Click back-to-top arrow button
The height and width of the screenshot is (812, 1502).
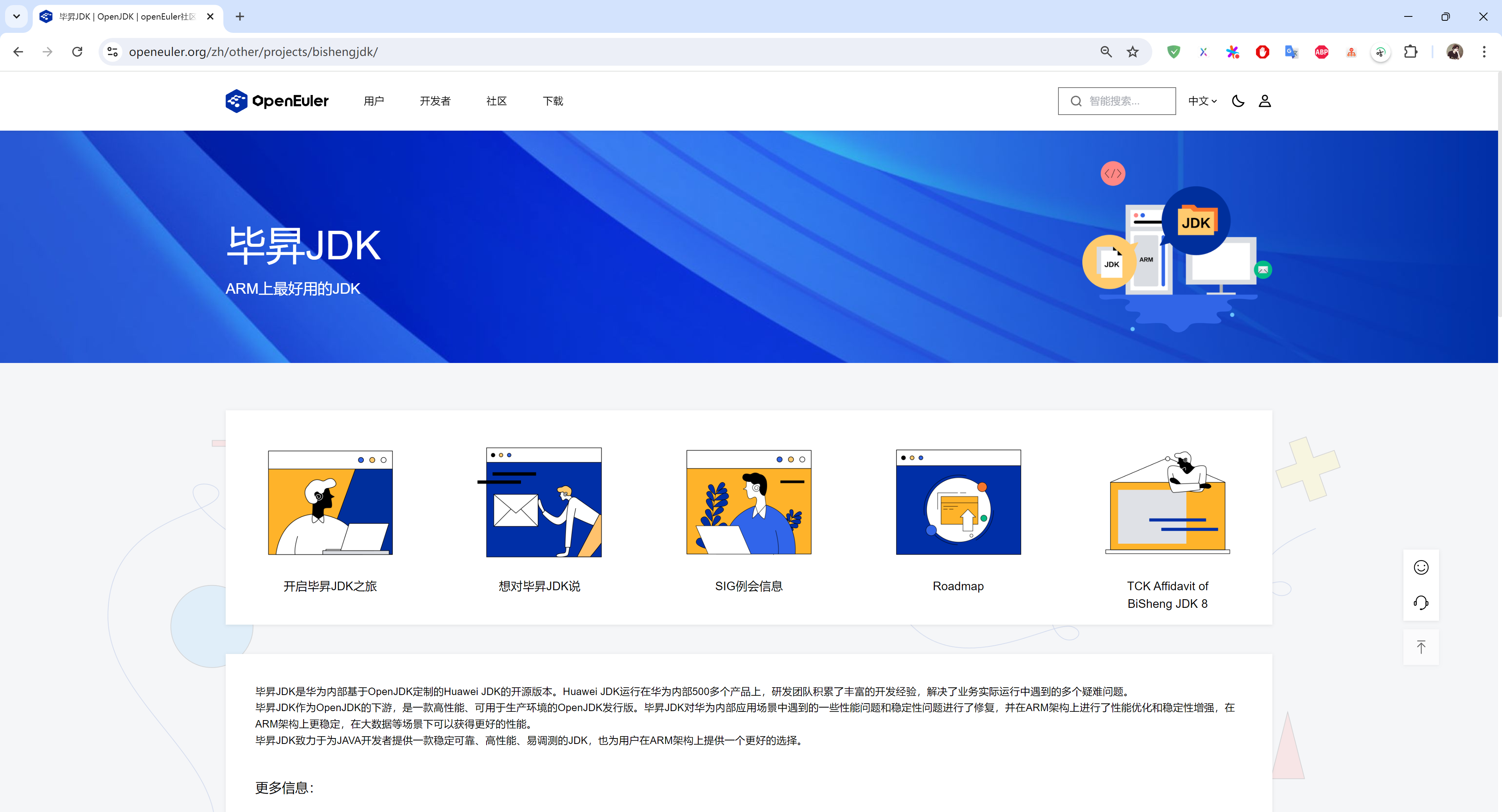(x=1421, y=647)
